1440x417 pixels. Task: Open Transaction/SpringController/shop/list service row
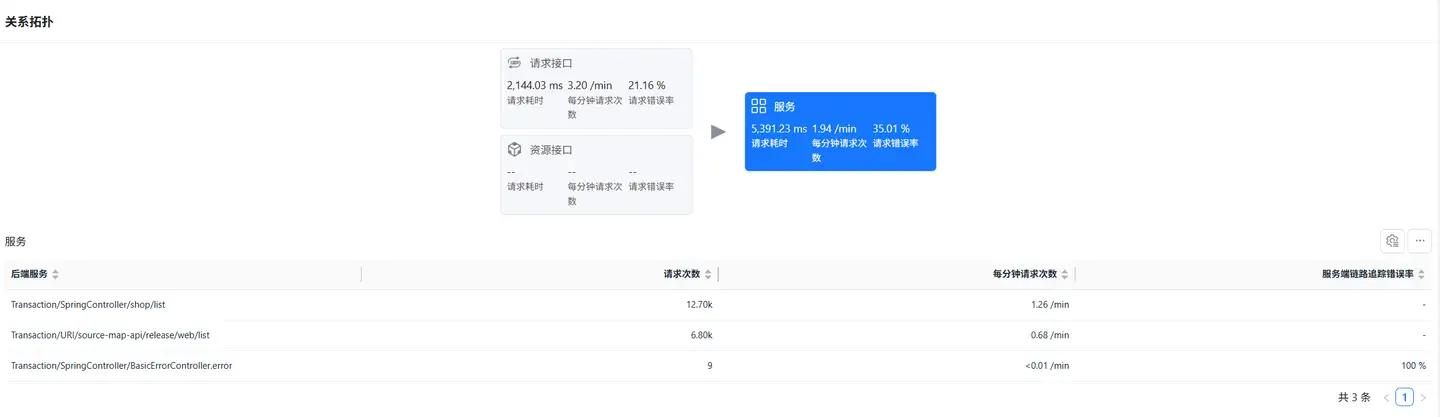88,305
